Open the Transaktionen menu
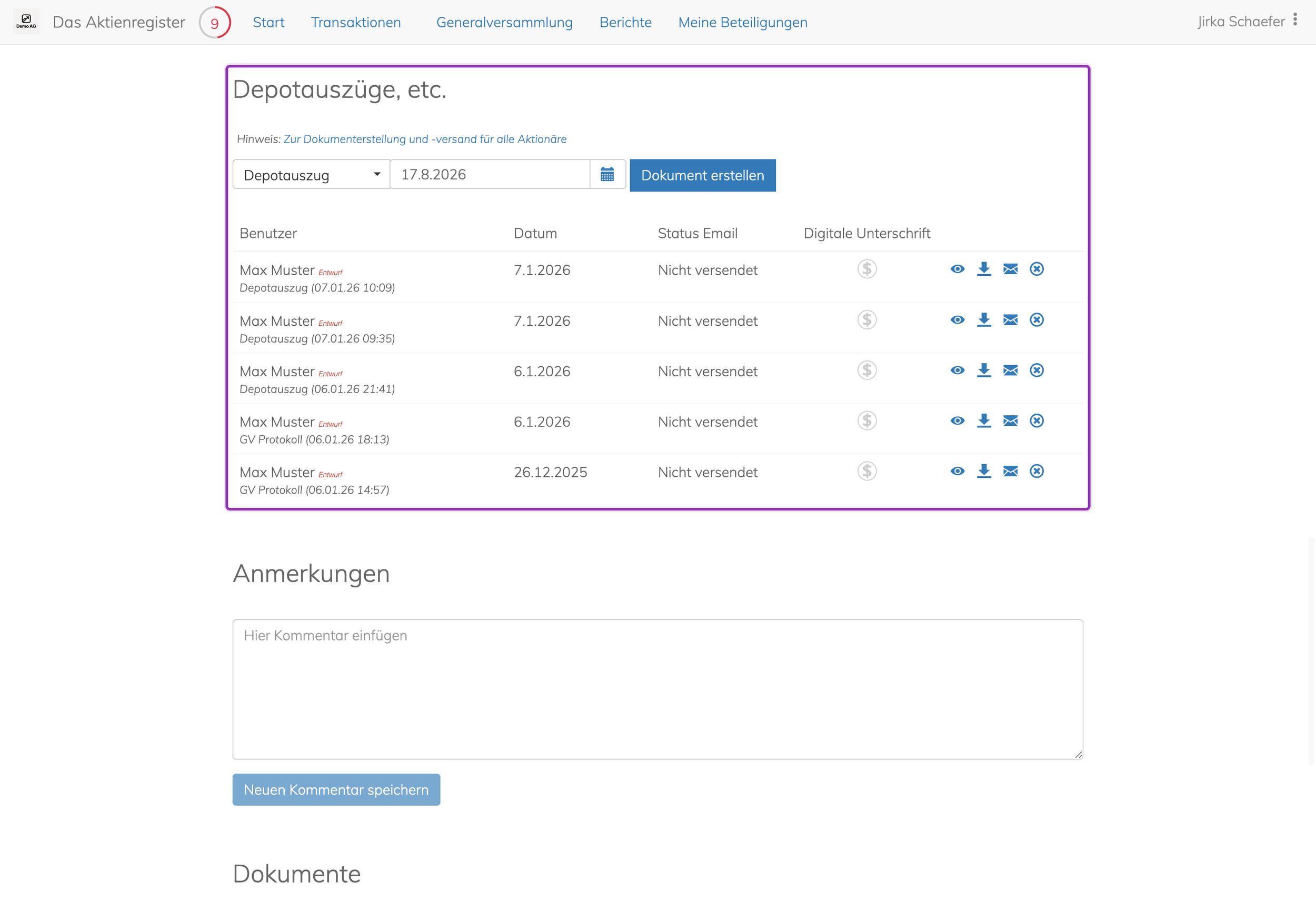1316x921 pixels. point(355,22)
